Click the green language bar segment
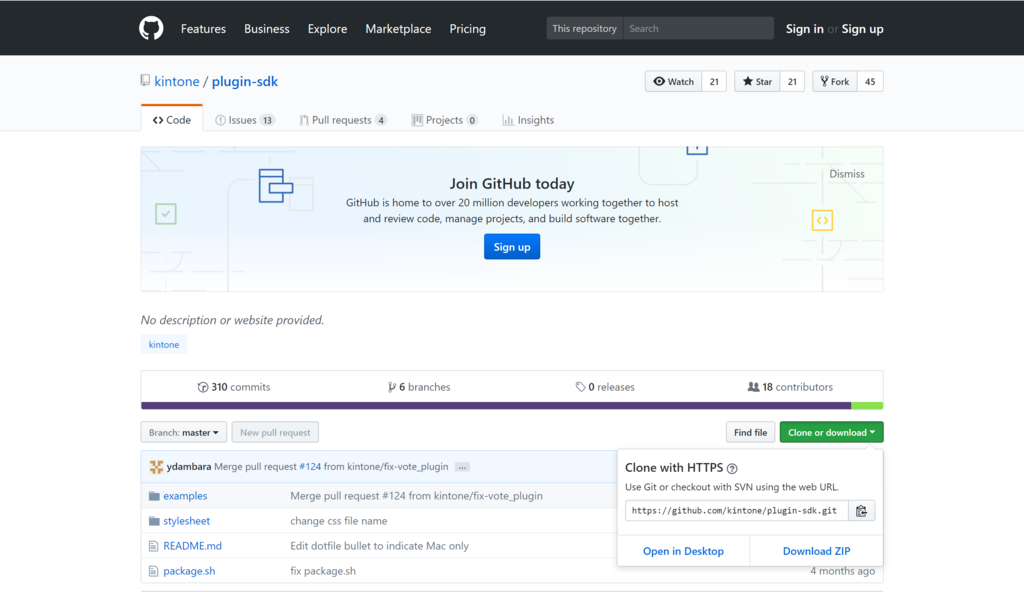Viewport: 1024px width, 592px height. [867, 406]
